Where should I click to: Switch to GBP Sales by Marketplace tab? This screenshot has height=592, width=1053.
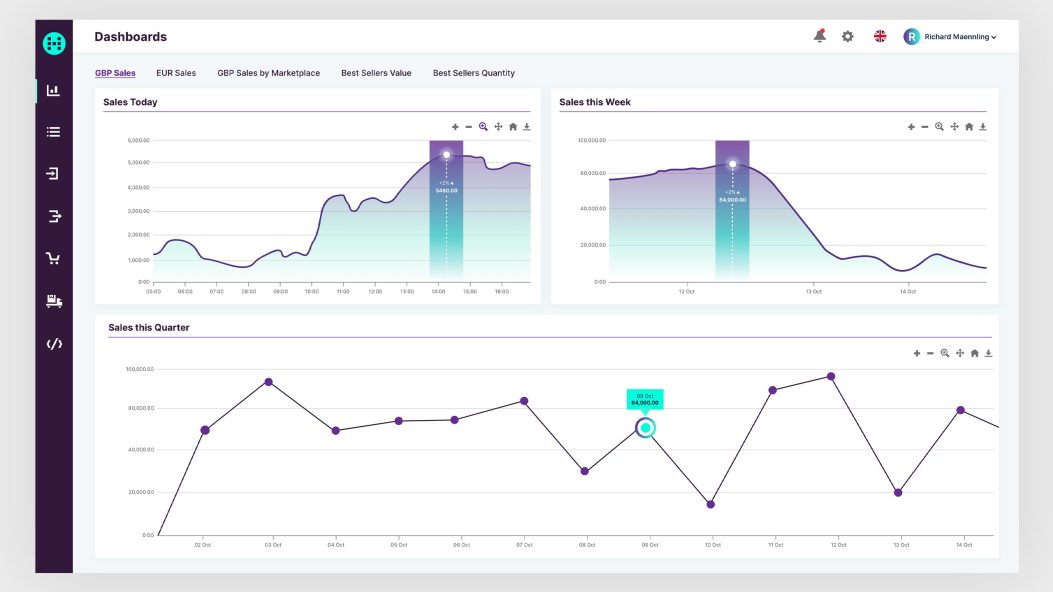pyautogui.click(x=268, y=73)
